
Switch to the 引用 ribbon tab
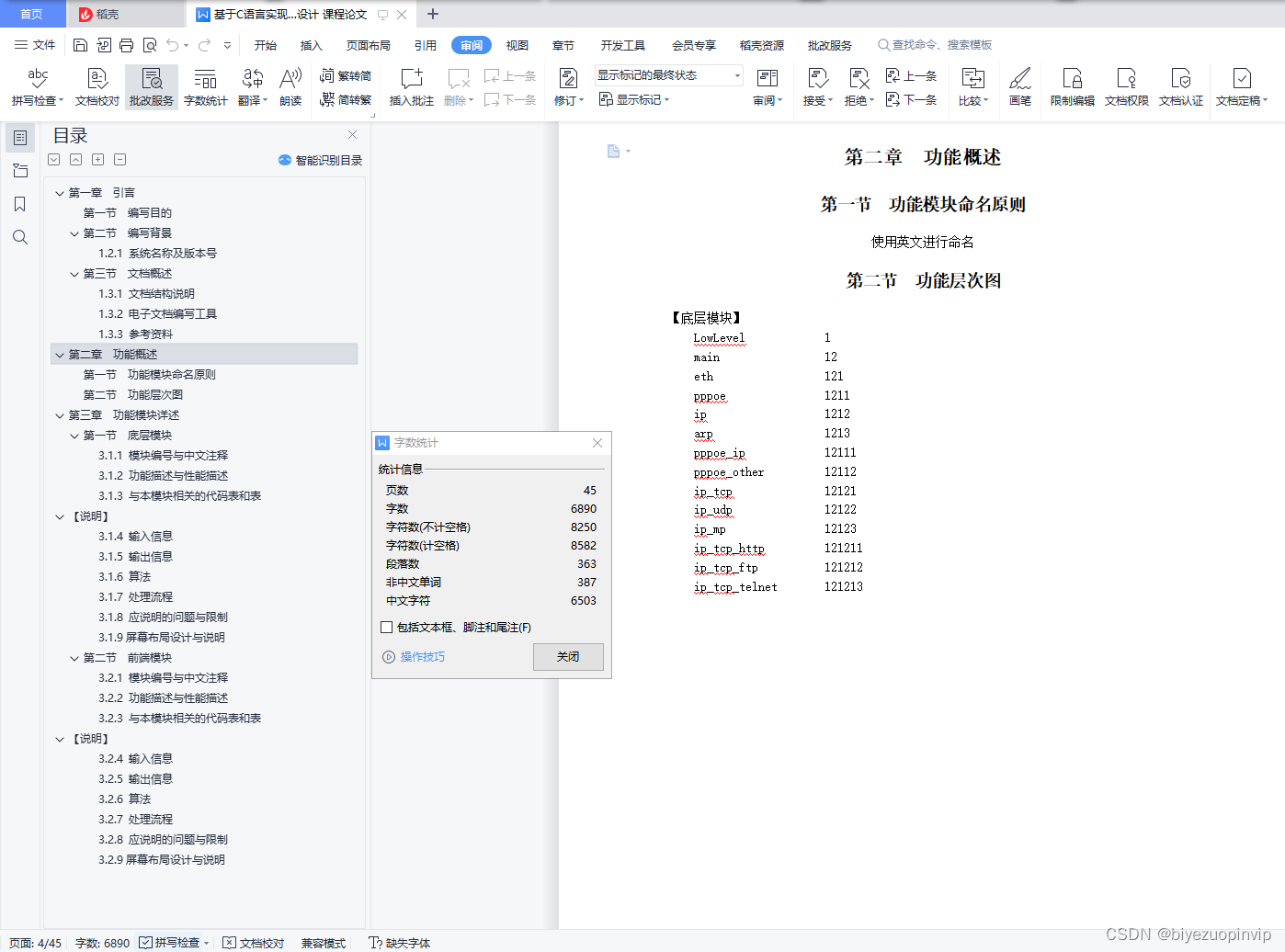click(x=426, y=45)
